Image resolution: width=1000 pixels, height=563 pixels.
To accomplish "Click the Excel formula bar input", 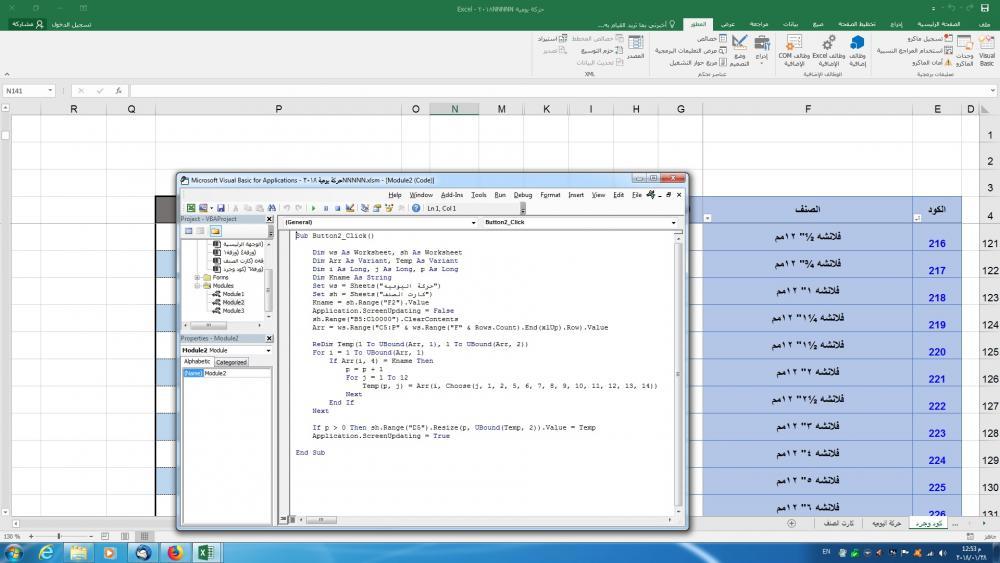I will (561, 91).
